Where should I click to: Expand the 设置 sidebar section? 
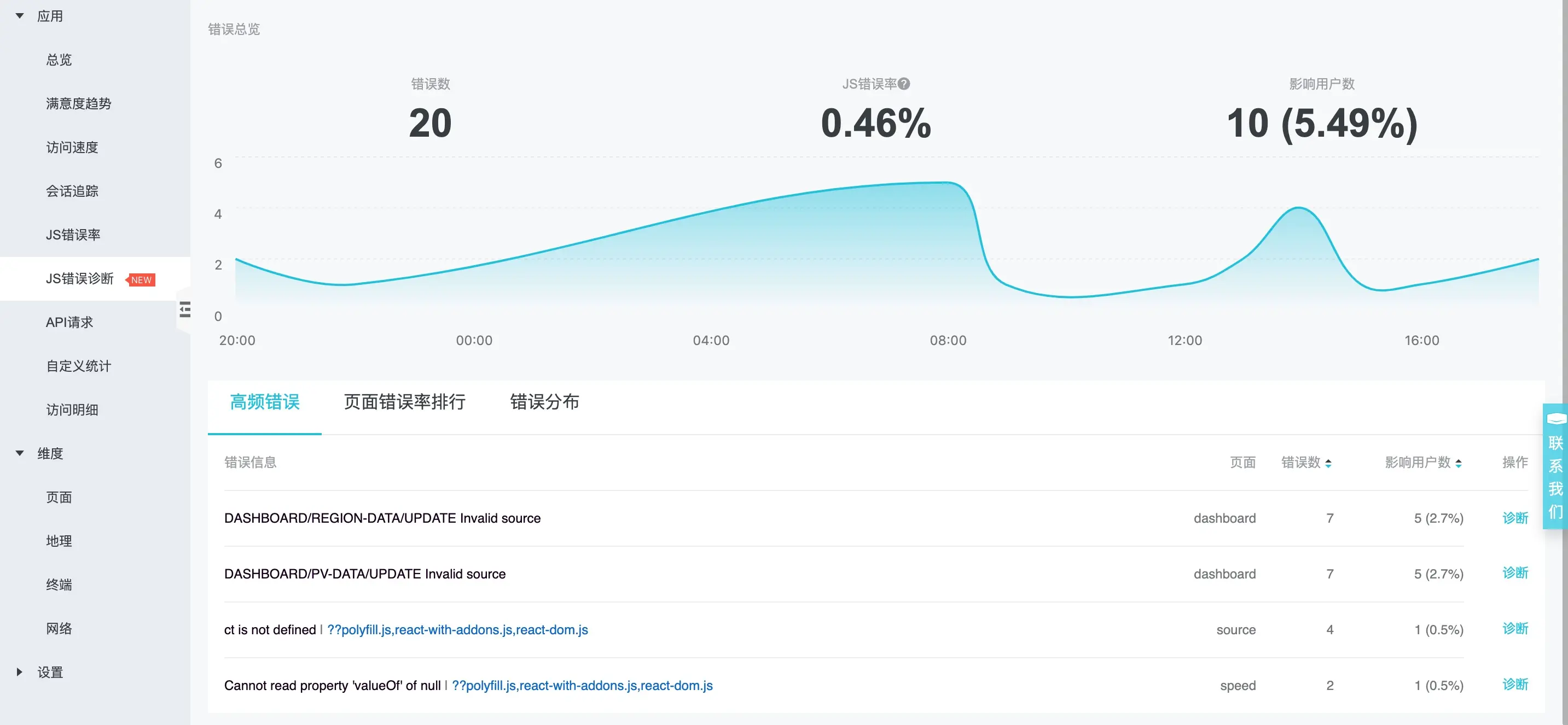[20, 672]
